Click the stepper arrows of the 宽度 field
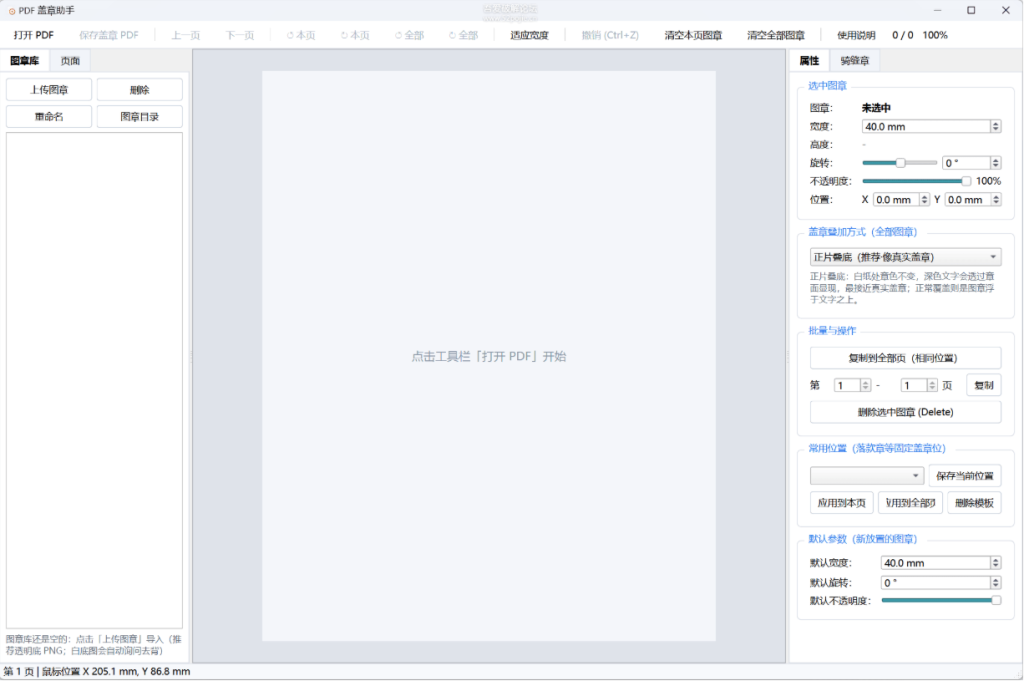1024x681 pixels. pos(996,127)
